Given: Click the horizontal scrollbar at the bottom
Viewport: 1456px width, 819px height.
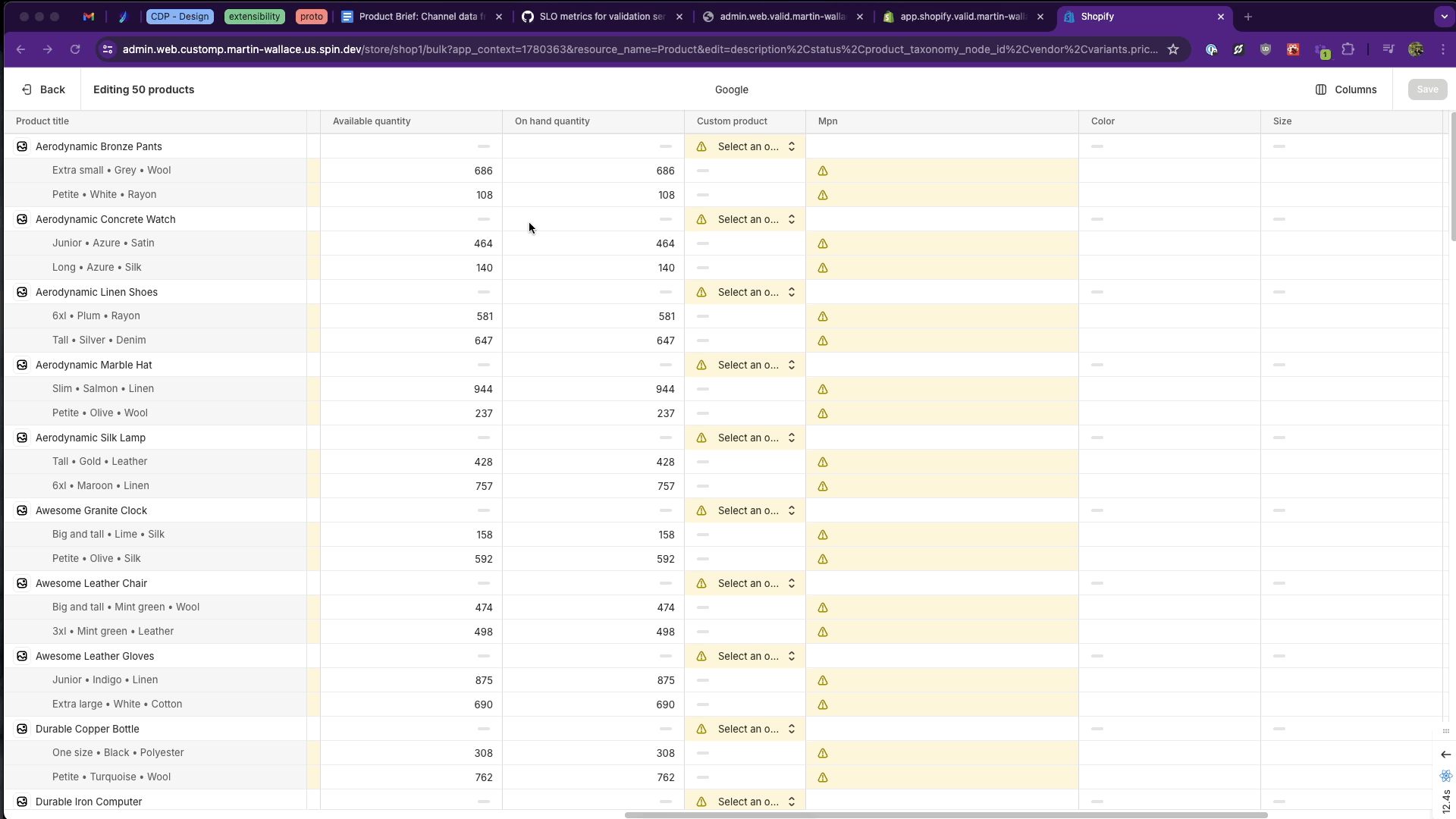Looking at the screenshot, I should (946, 815).
